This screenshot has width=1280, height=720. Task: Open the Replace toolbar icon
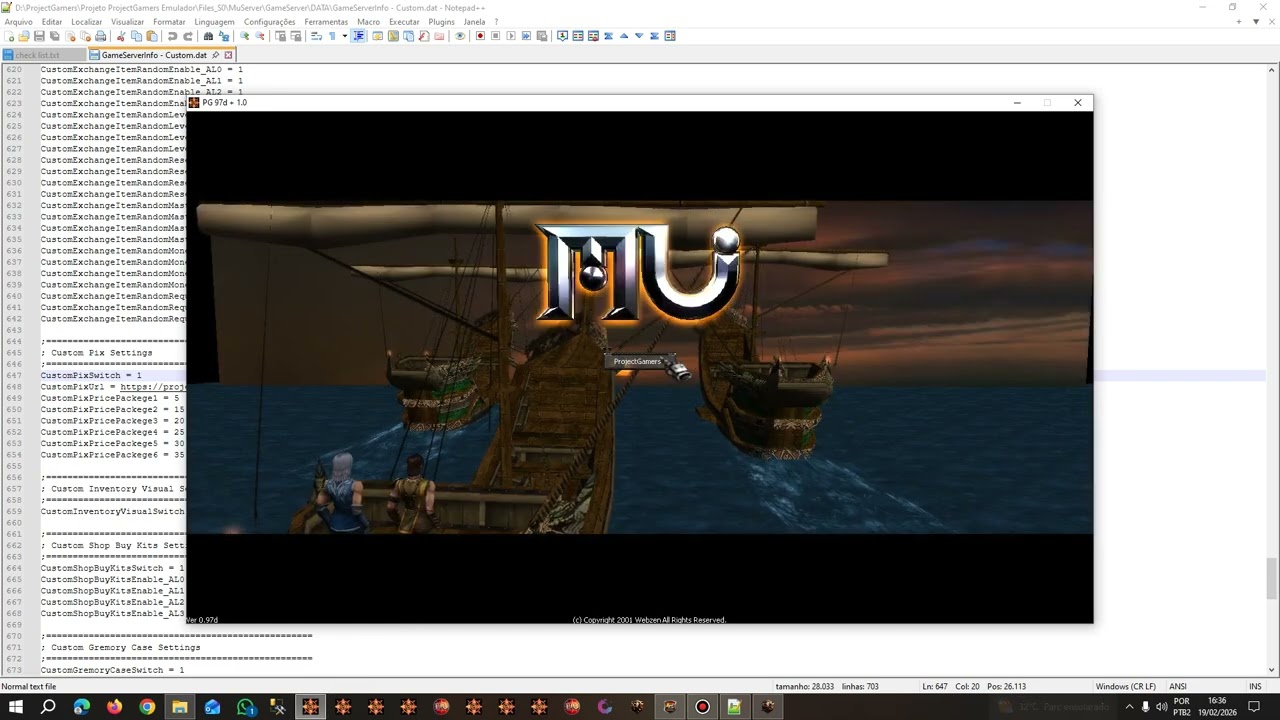tap(224, 36)
